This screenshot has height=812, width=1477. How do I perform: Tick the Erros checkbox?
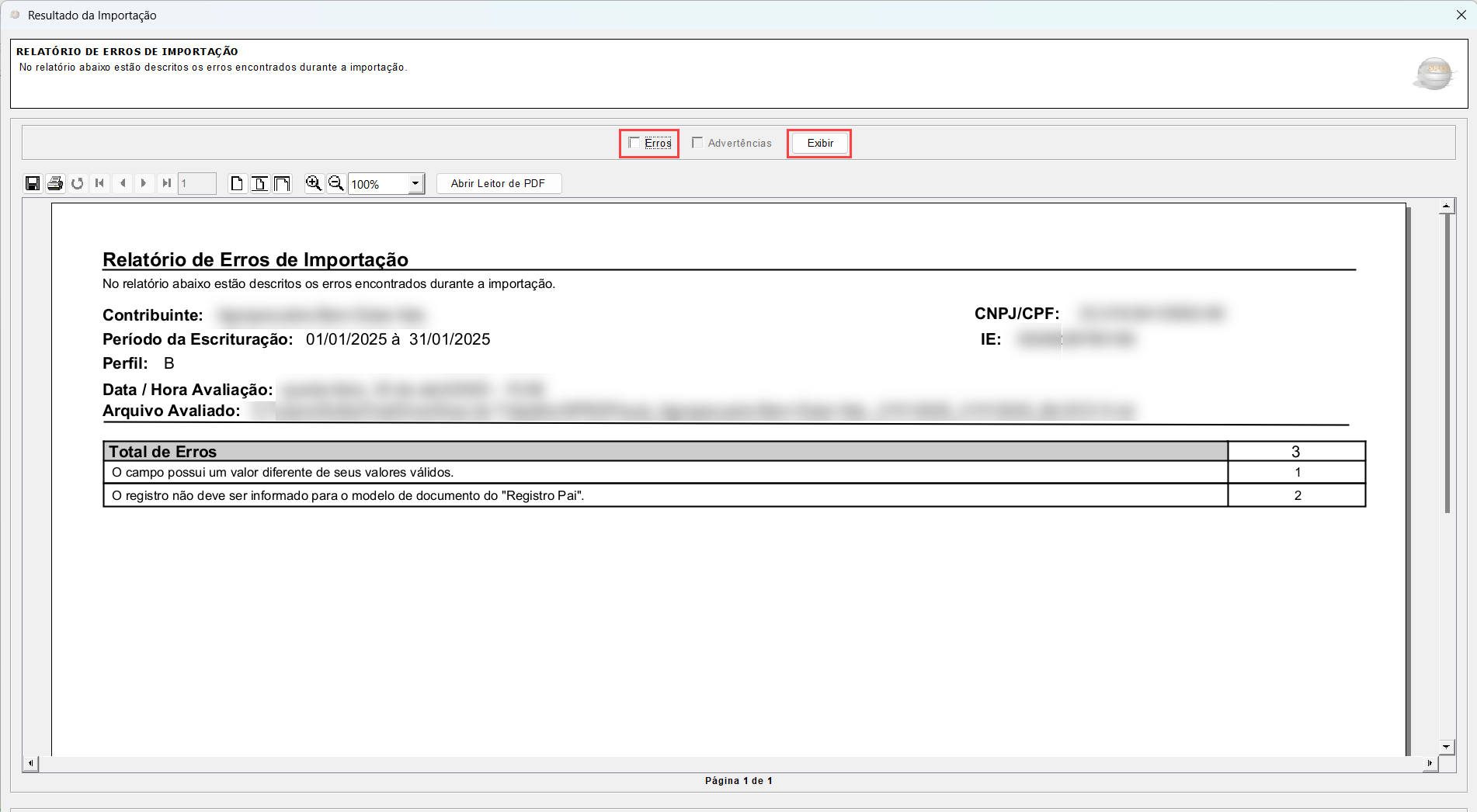(x=634, y=143)
